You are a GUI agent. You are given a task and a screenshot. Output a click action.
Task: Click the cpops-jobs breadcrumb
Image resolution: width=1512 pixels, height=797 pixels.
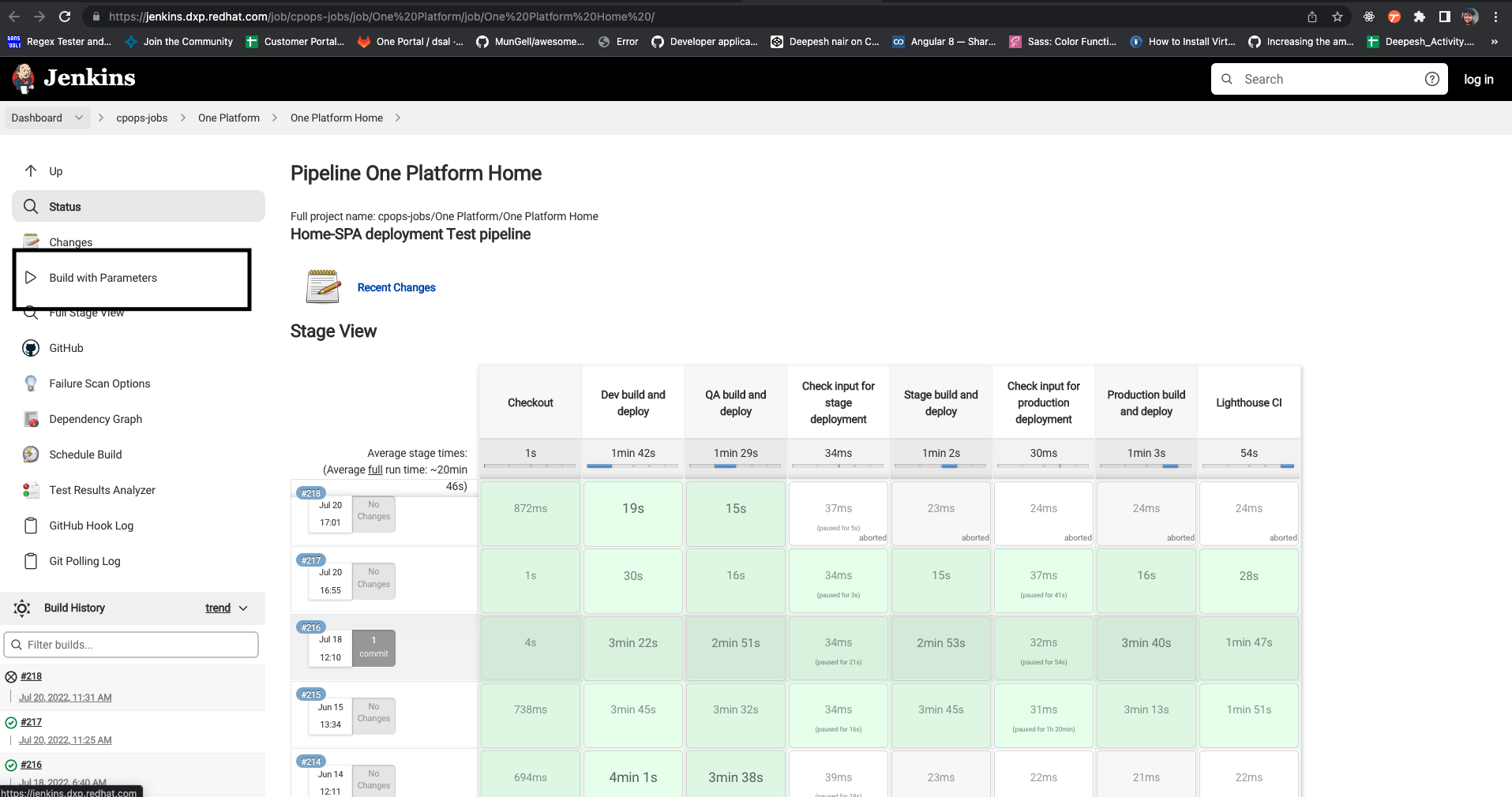pos(142,118)
